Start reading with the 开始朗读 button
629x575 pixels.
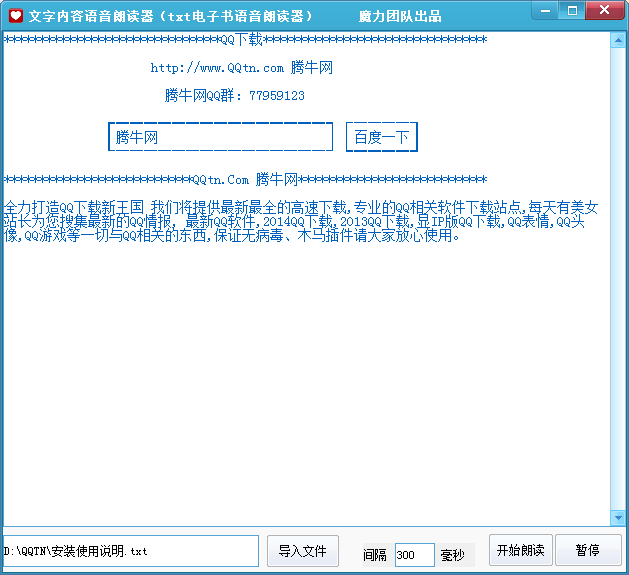519,550
